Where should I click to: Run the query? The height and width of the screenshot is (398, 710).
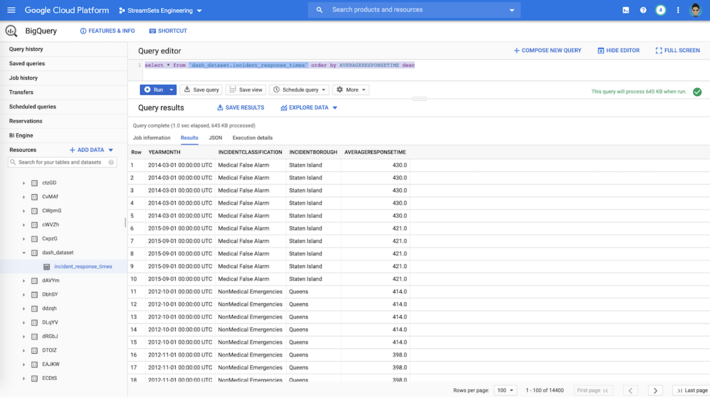[153, 90]
